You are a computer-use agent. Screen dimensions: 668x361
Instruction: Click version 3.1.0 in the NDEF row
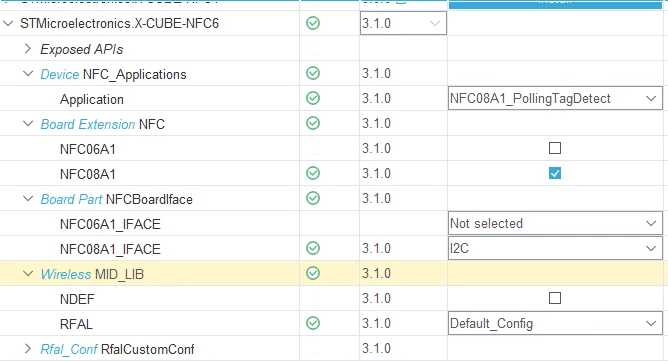(x=377, y=298)
